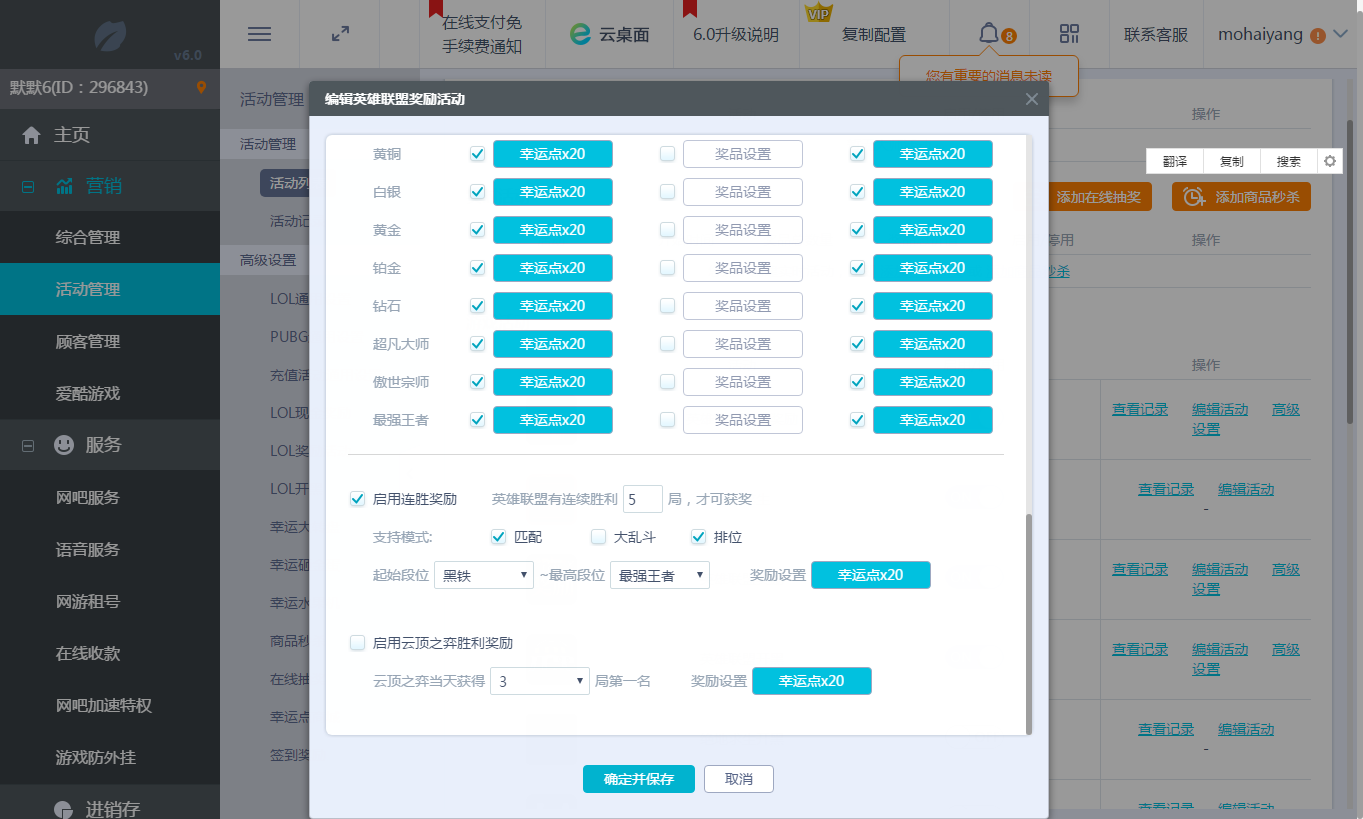
Task: Collapse the 服务 sidebar section
Action: point(28,445)
